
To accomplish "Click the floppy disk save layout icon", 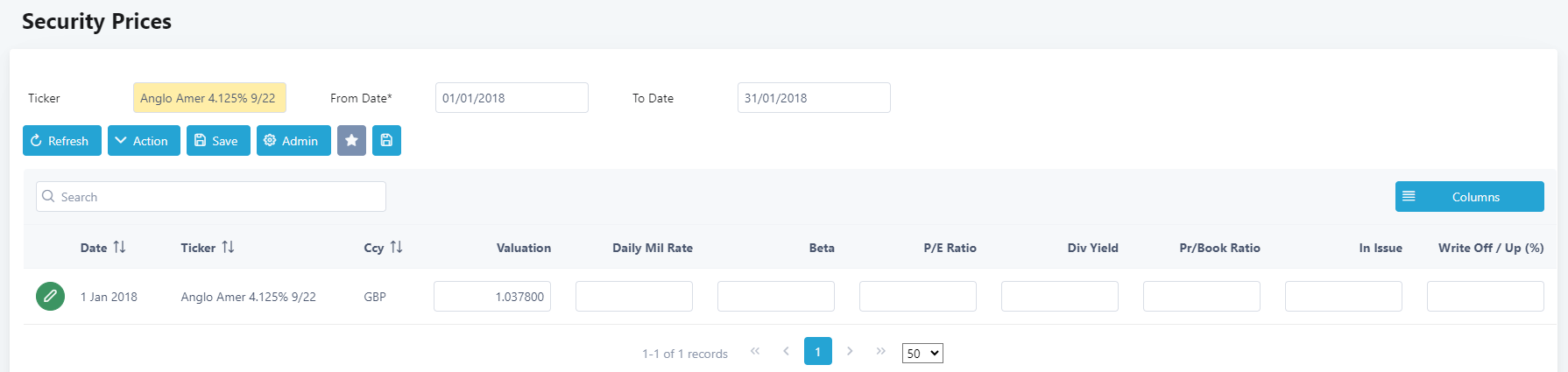I will pos(386,141).
